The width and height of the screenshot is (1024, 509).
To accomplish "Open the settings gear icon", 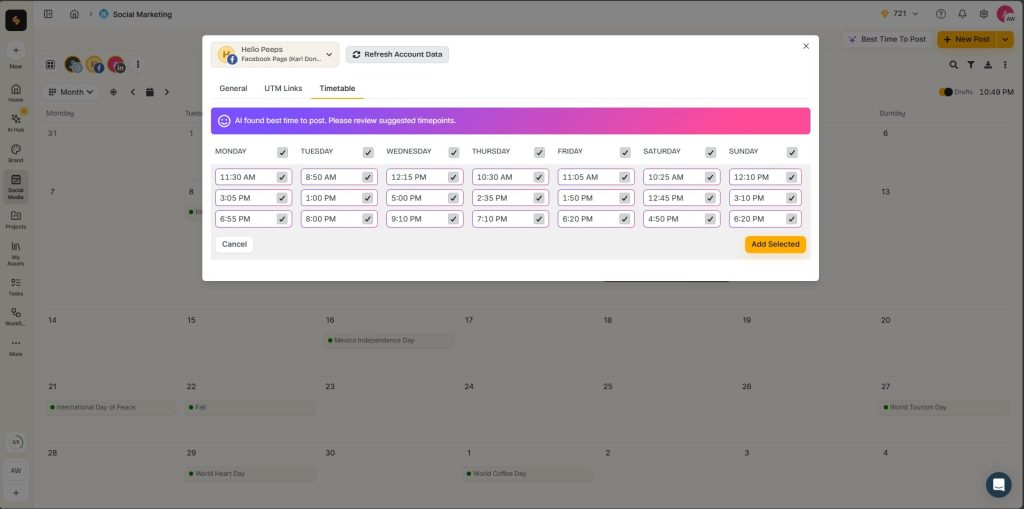I will 984,14.
